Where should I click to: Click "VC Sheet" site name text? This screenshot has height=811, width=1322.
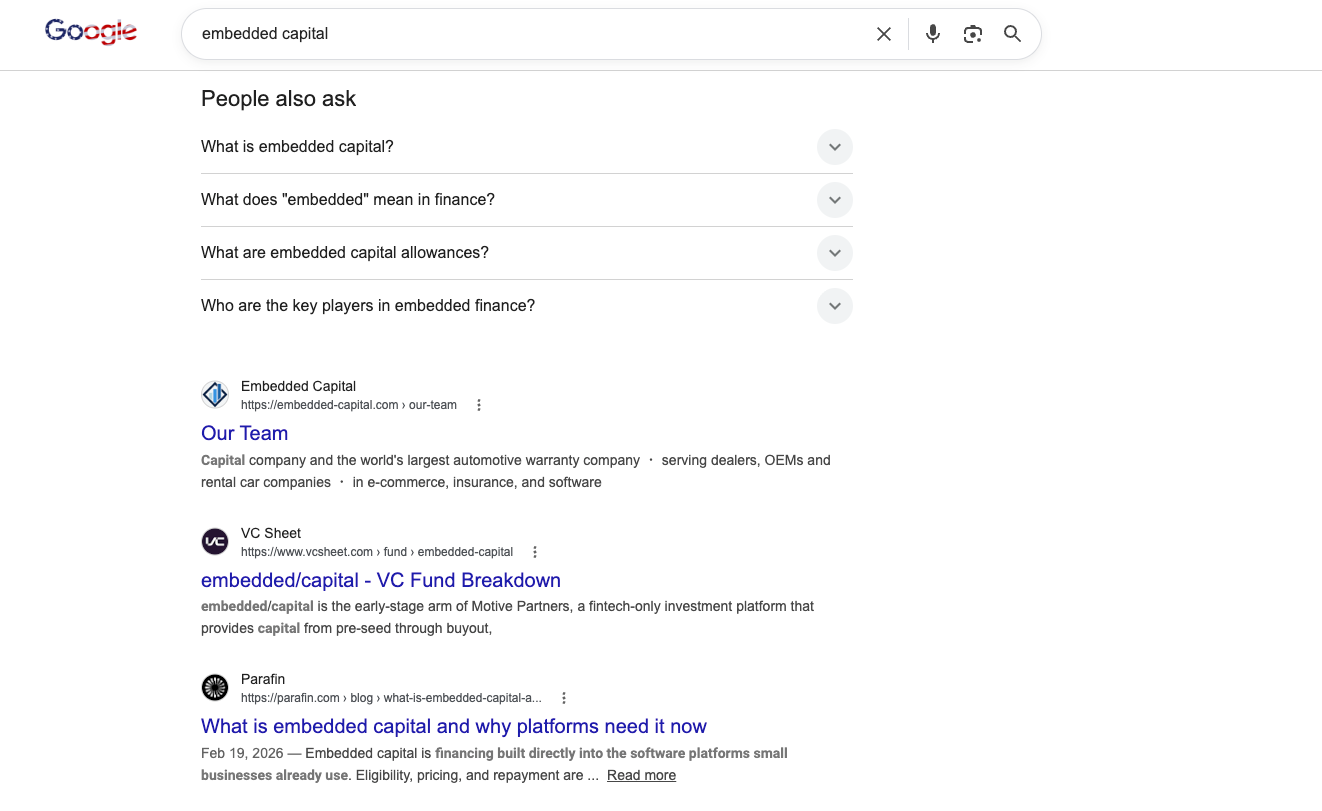pyautogui.click(x=271, y=533)
